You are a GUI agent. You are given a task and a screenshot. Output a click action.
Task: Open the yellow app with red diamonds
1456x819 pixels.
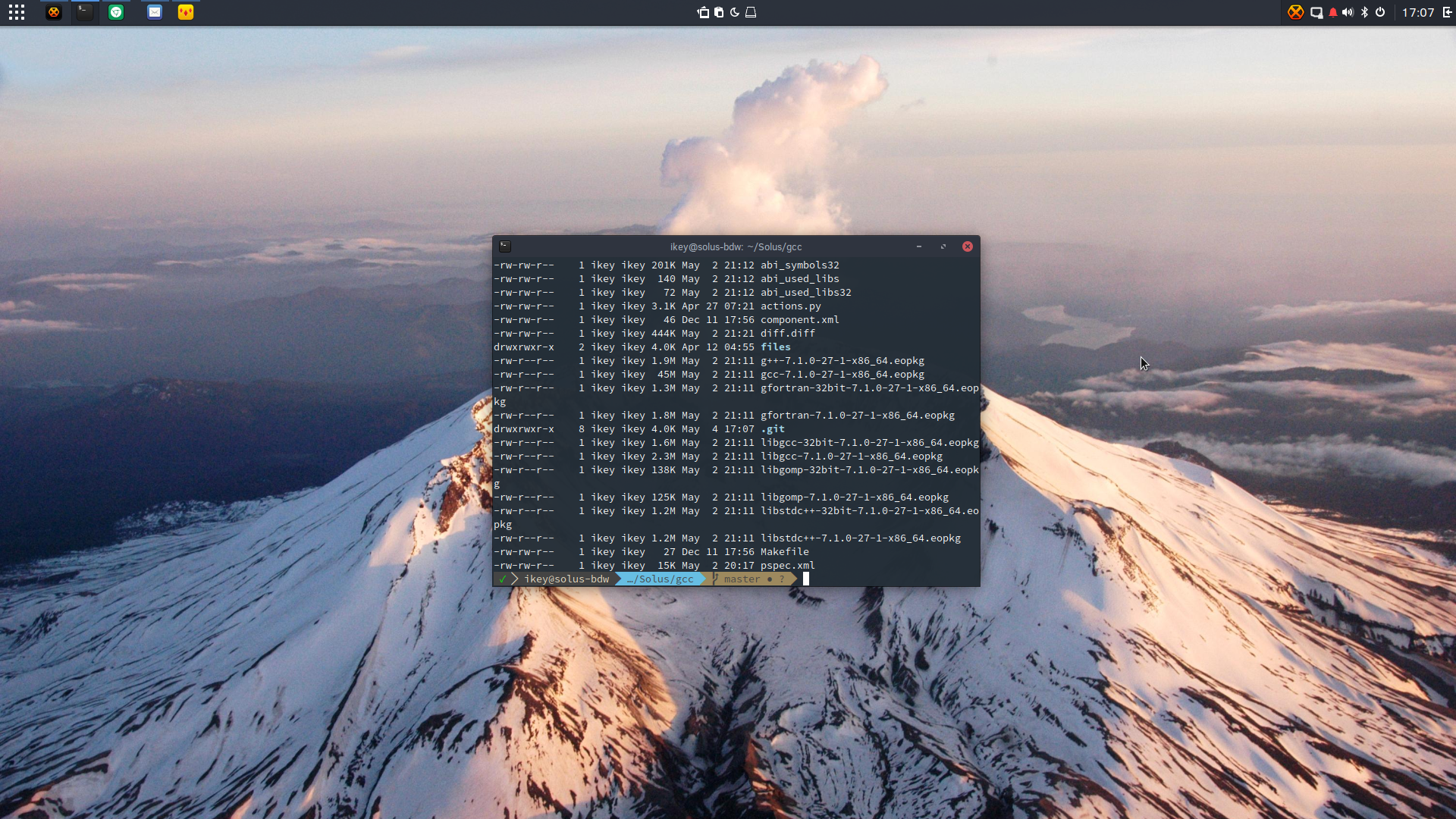(186, 12)
